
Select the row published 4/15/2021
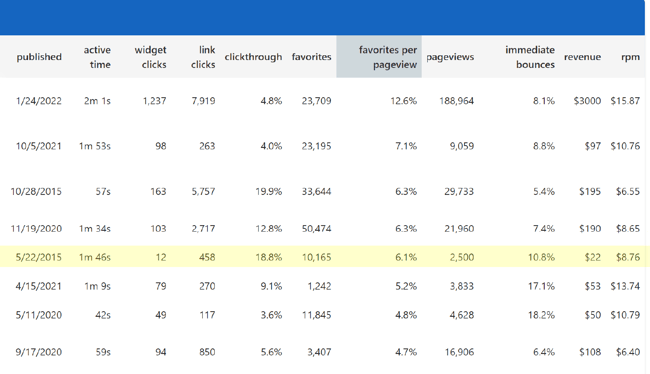point(323,286)
